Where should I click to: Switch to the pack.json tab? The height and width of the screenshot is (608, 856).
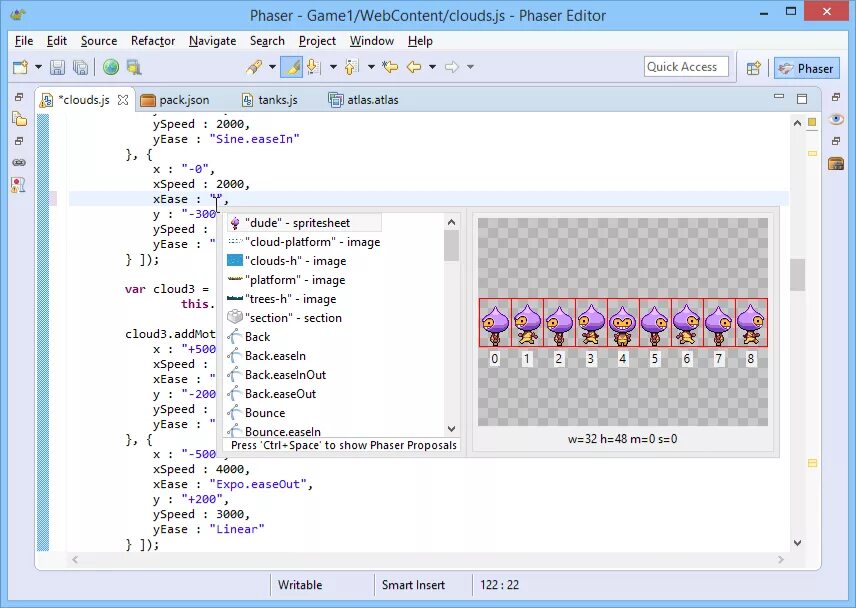[x=176, y=100]
